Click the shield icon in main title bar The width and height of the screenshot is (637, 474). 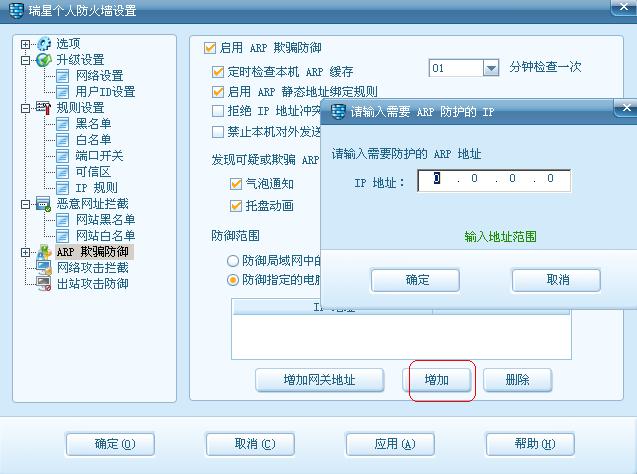[x=16, y=11]
